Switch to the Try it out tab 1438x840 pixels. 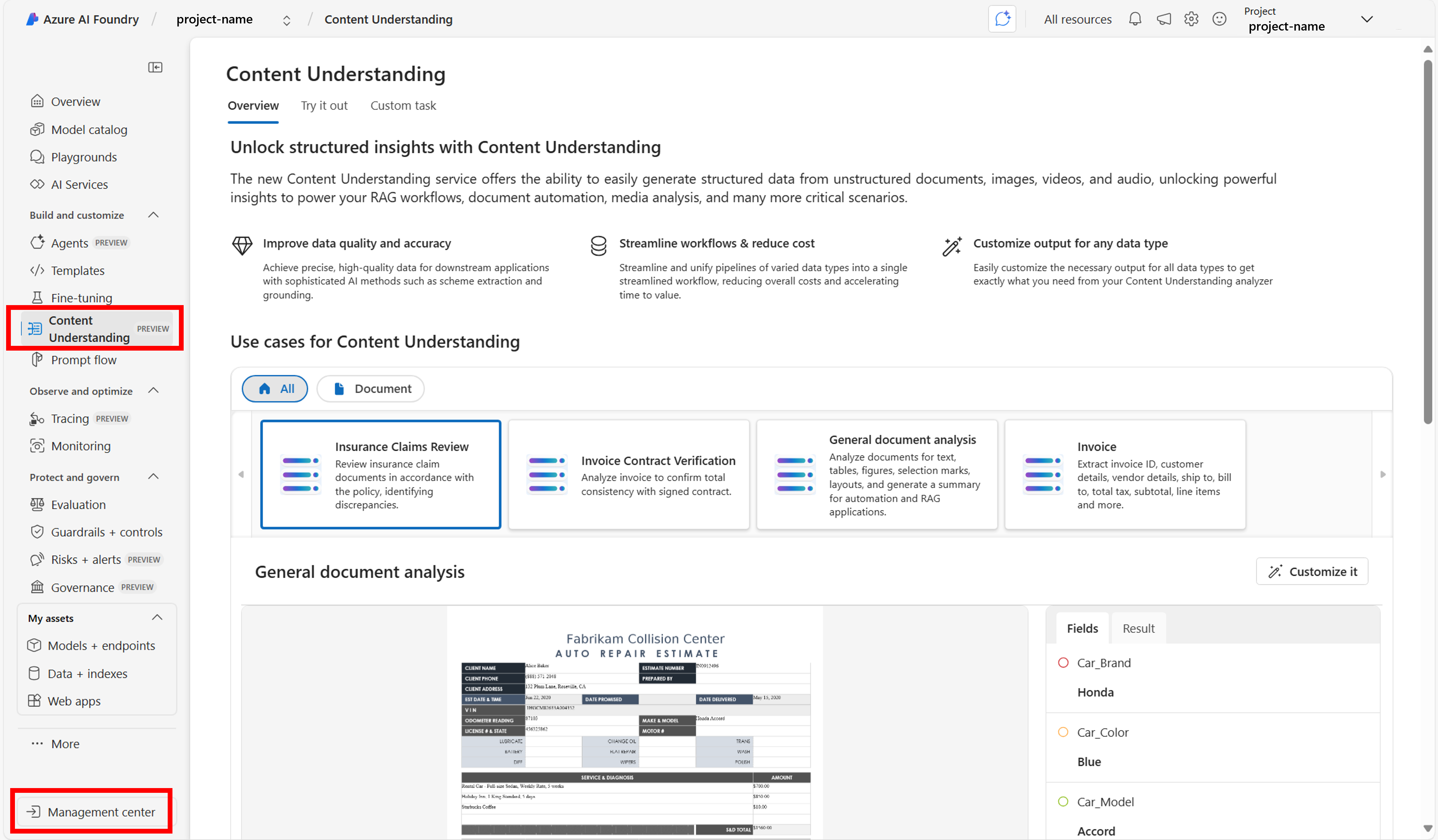tap(324, 106)
